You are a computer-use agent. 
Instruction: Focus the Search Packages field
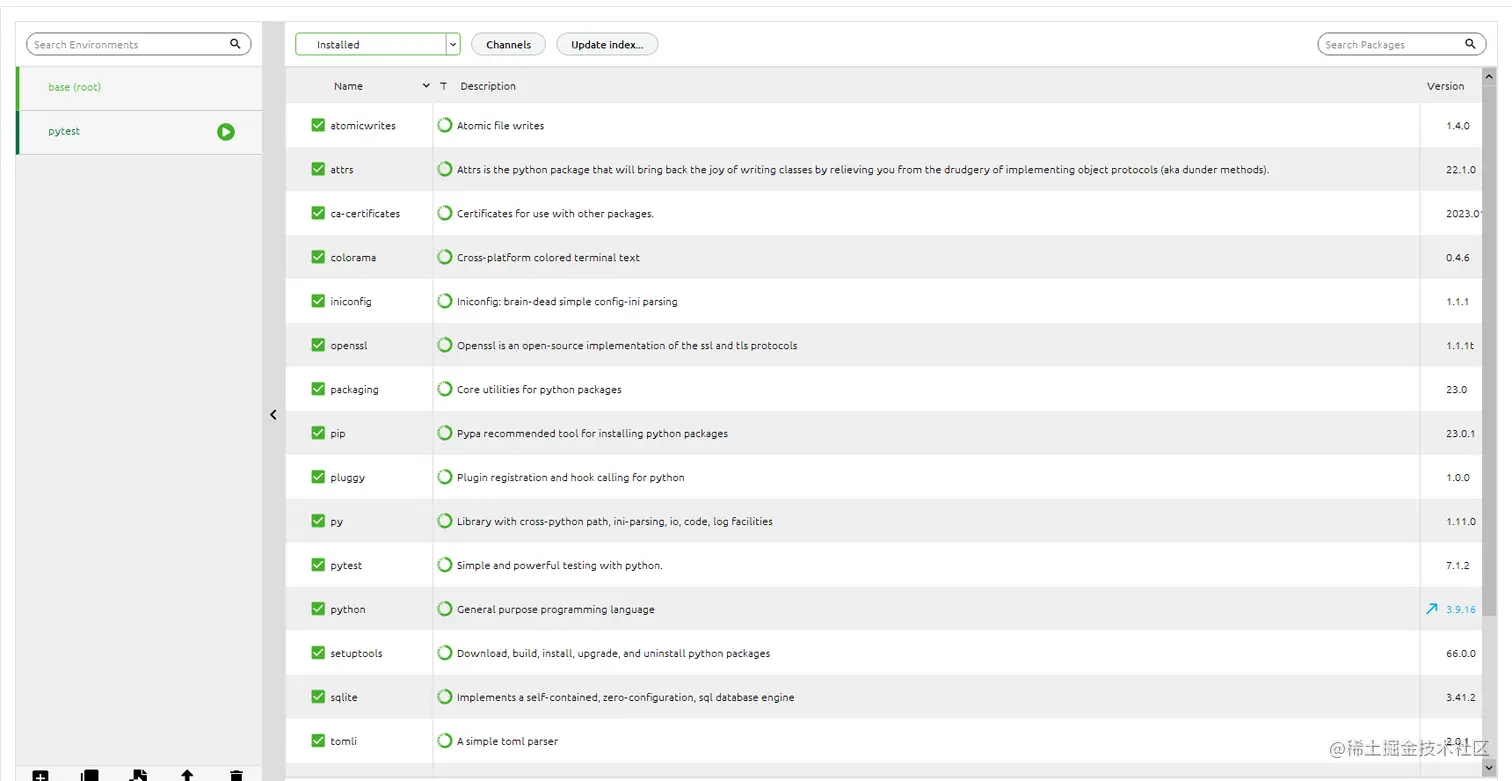point(1402,44)
